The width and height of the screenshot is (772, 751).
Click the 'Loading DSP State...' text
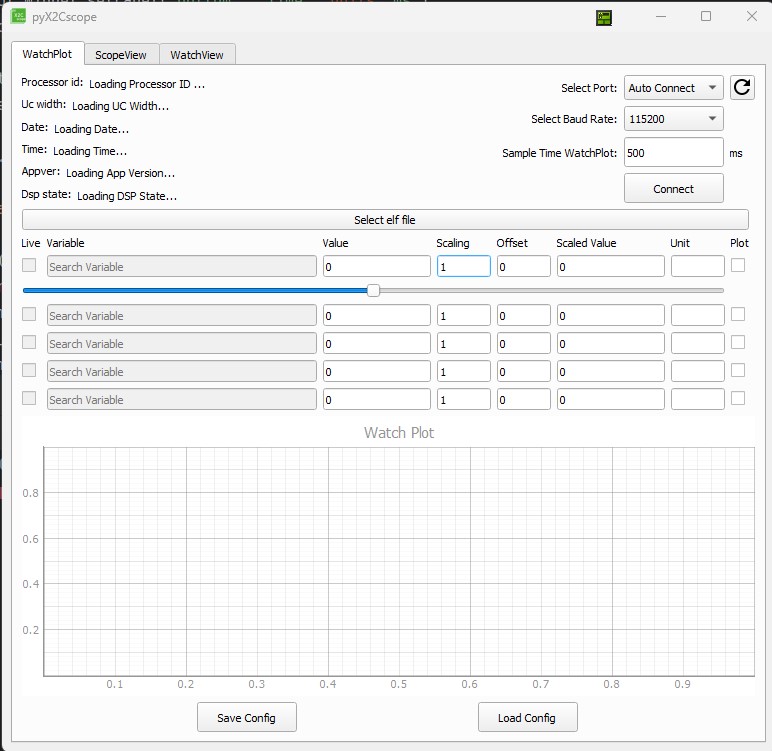[127, 196]
